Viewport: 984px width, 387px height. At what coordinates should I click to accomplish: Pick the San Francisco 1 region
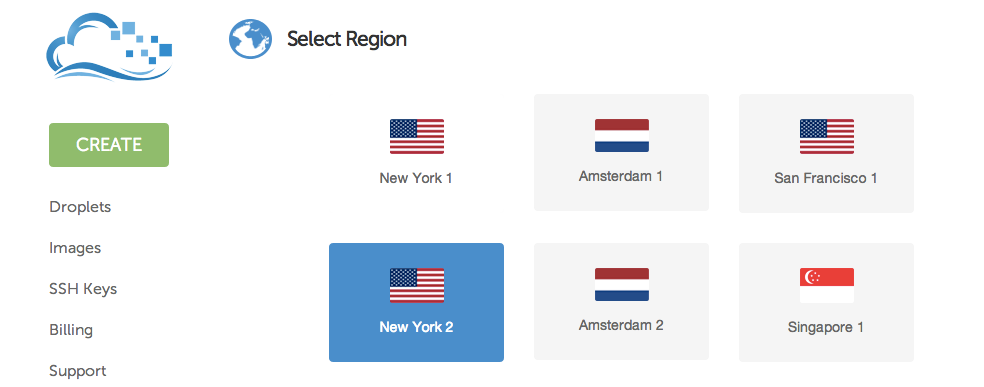point(826,153)
